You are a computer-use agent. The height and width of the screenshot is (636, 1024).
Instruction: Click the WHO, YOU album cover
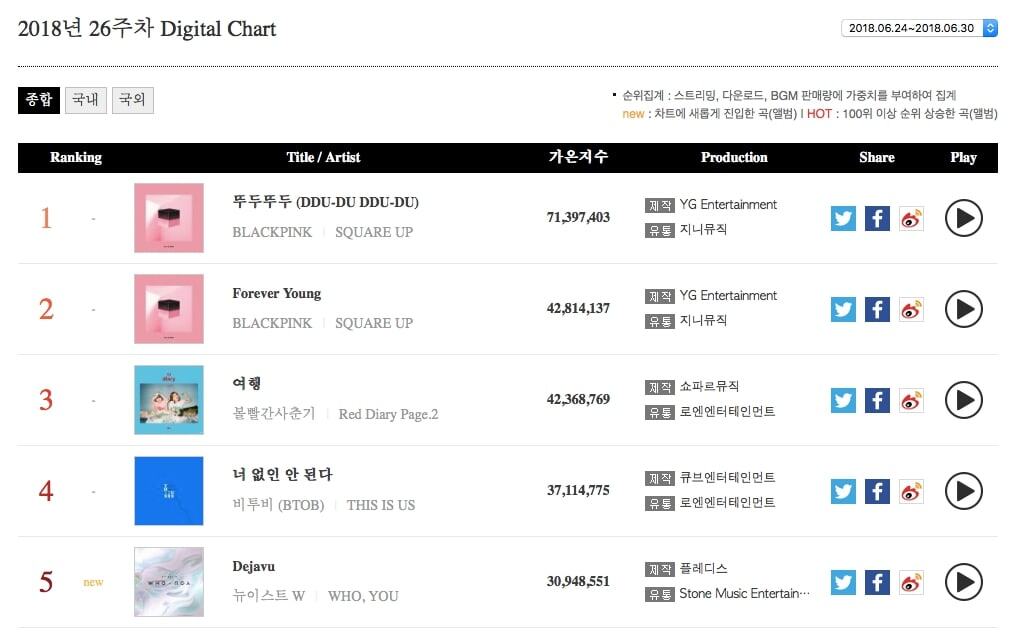point(169,582)
